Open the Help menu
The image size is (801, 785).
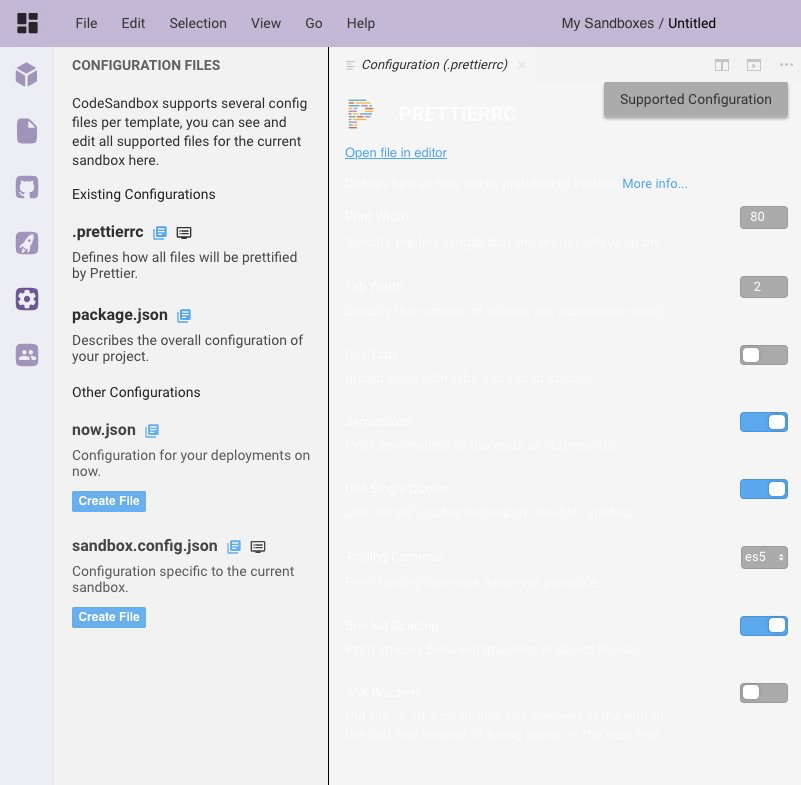coord(361,23)
